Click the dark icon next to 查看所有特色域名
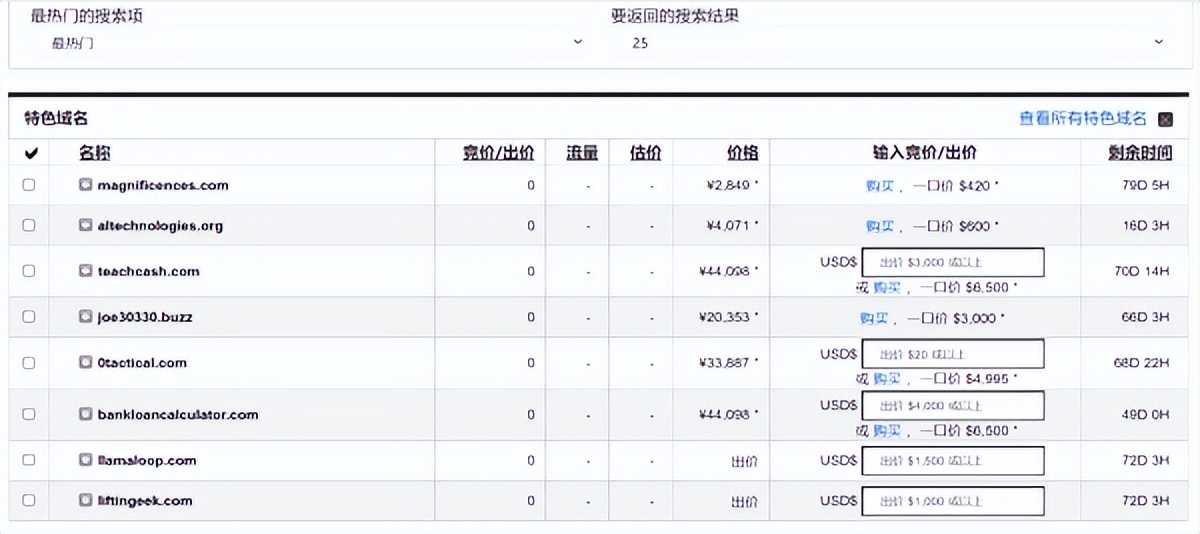This screenshot has width=1200, height=534. 1165,119
